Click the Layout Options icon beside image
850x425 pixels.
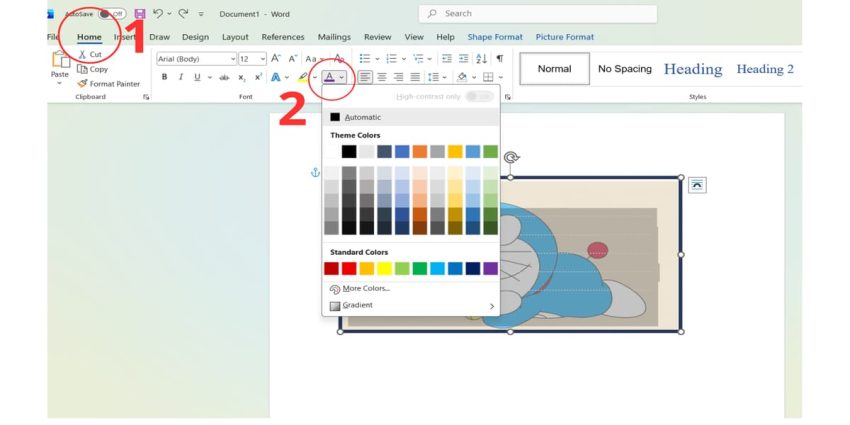pos(697,184)
